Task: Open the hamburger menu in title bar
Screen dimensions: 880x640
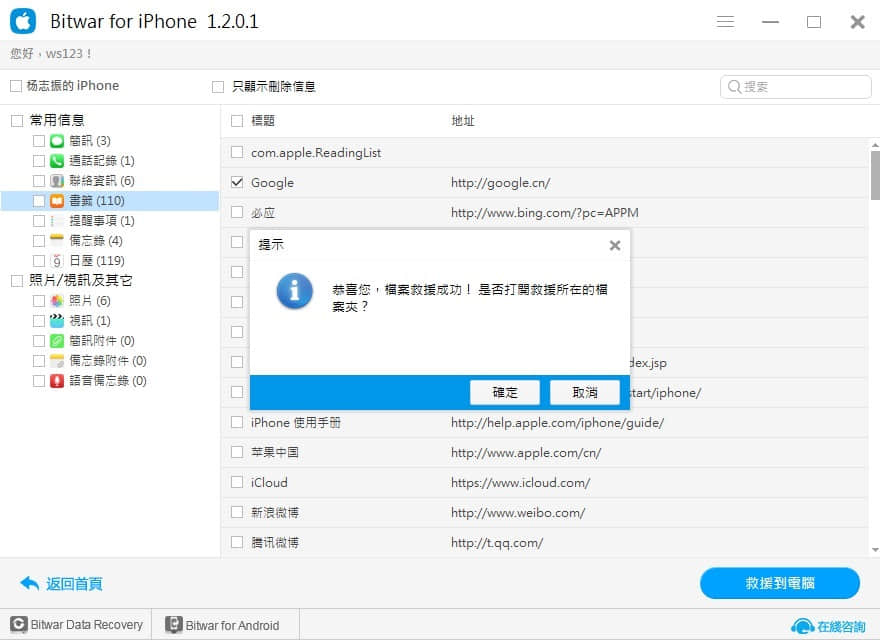Action: [725, 22]
